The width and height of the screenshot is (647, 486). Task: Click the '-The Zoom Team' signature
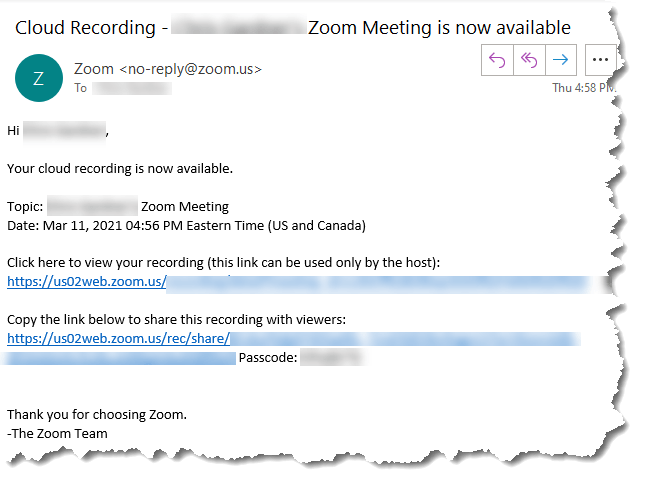pos(57,433)
